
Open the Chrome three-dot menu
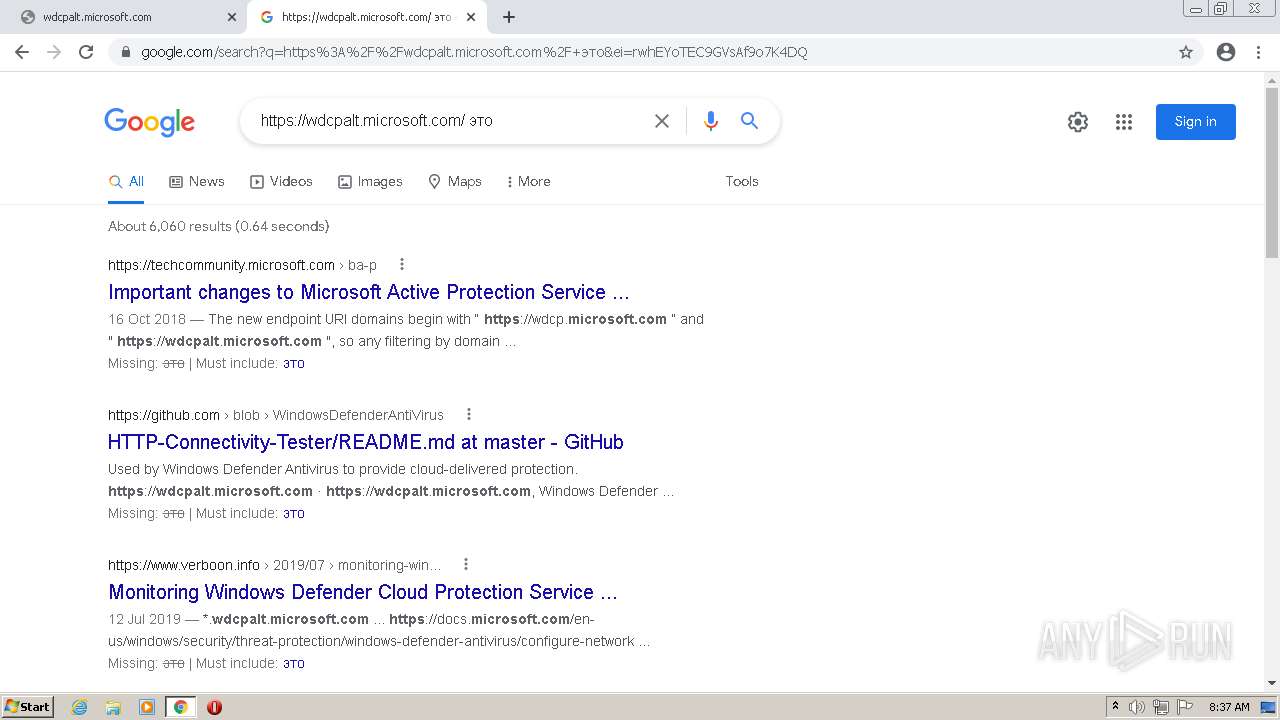pos(1258,52)
